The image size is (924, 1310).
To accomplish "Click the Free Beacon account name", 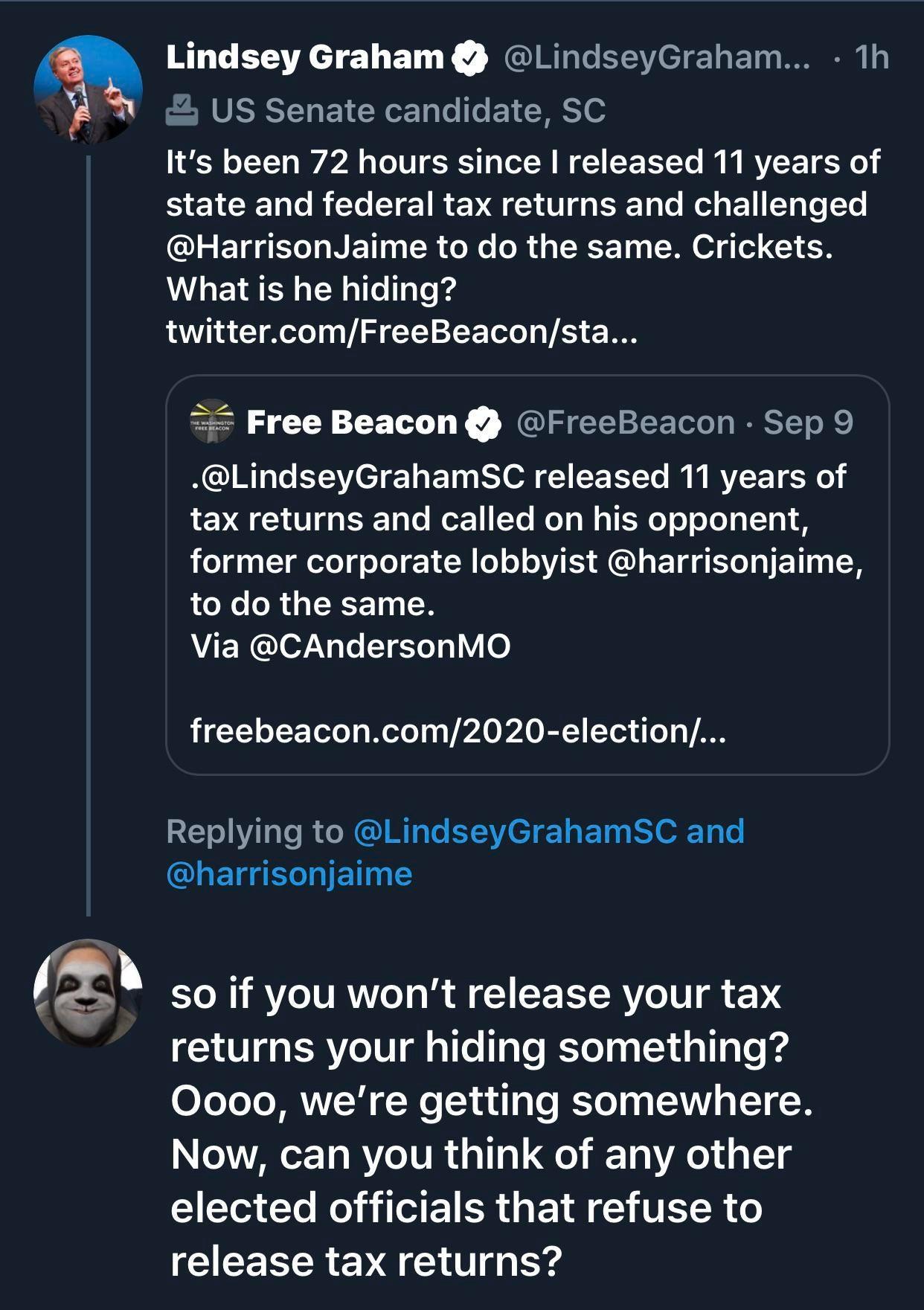I will [x=351, y=423].
